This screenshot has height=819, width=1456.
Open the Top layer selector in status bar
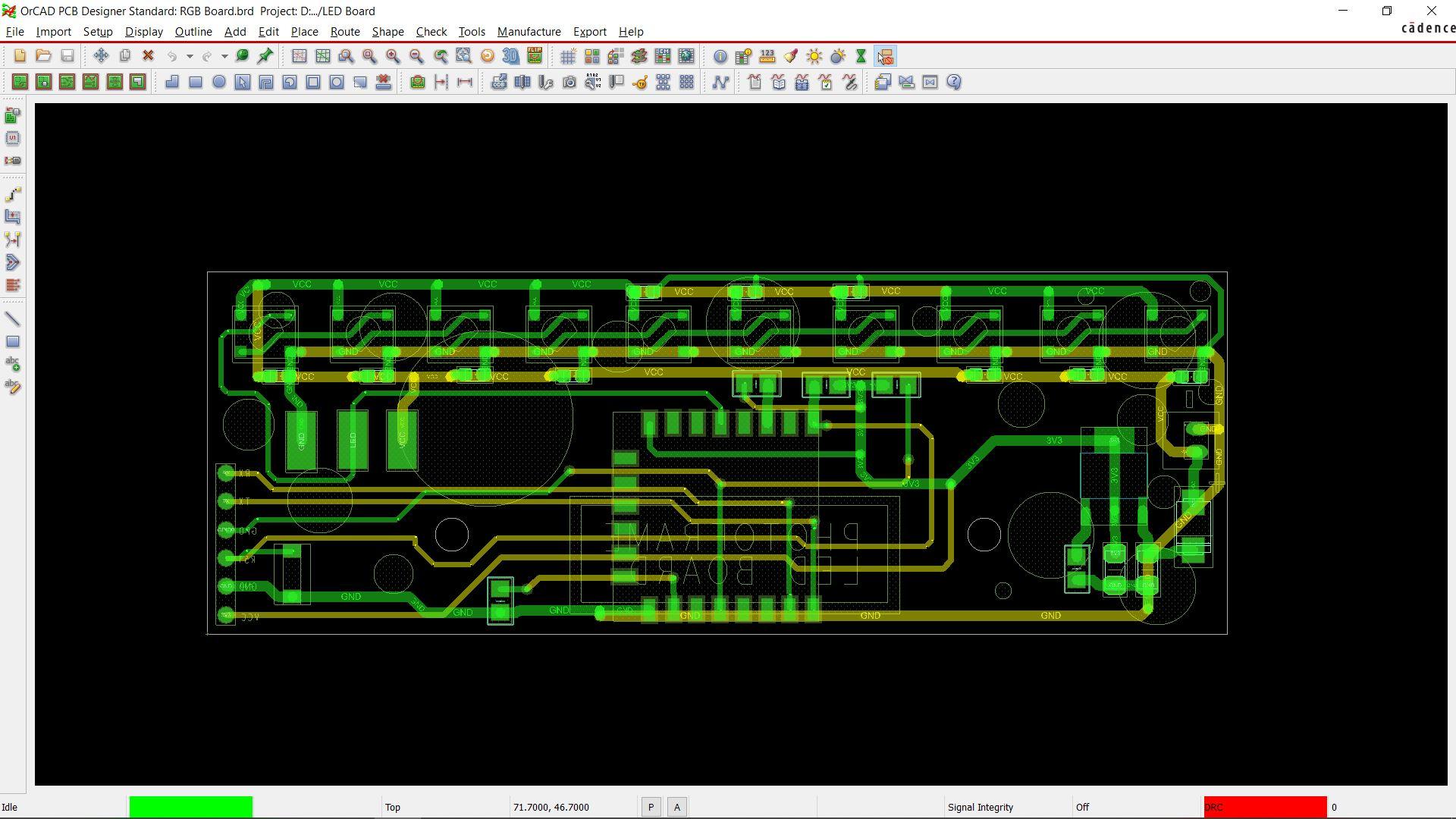tap(393, 807)
